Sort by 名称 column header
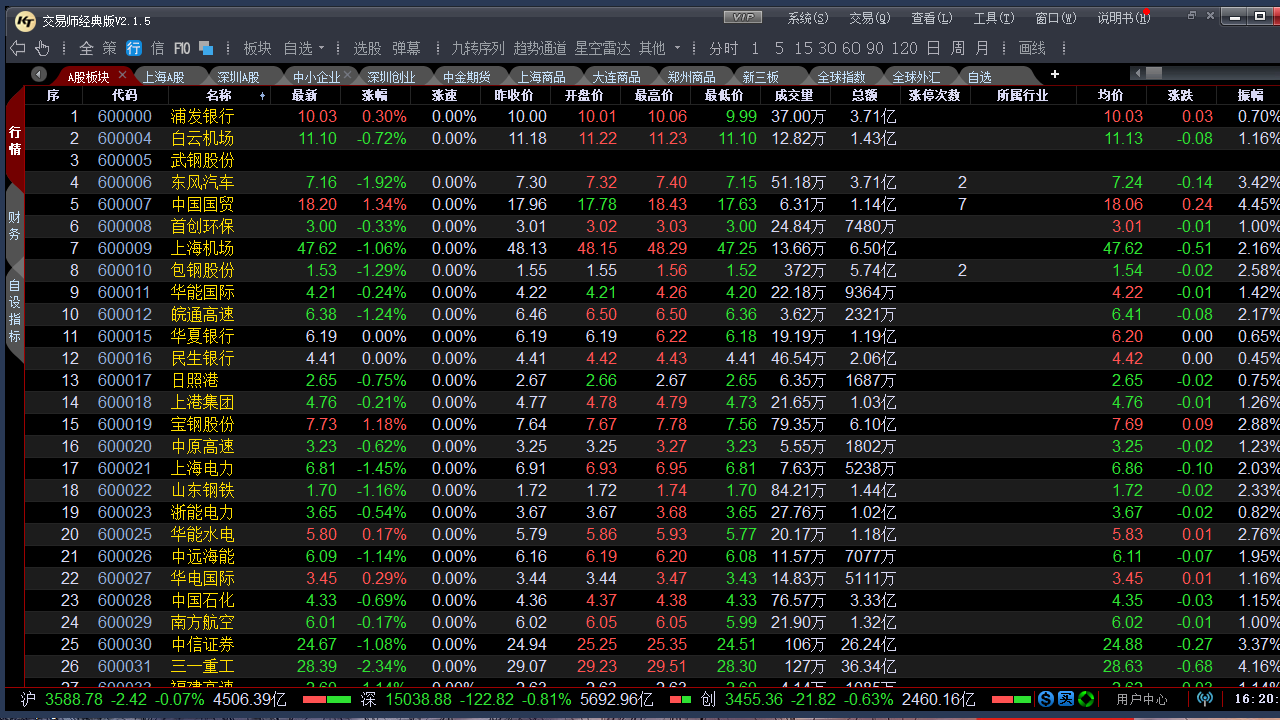The width and height of the screenshot is (1280, 720). coord(219,95)
